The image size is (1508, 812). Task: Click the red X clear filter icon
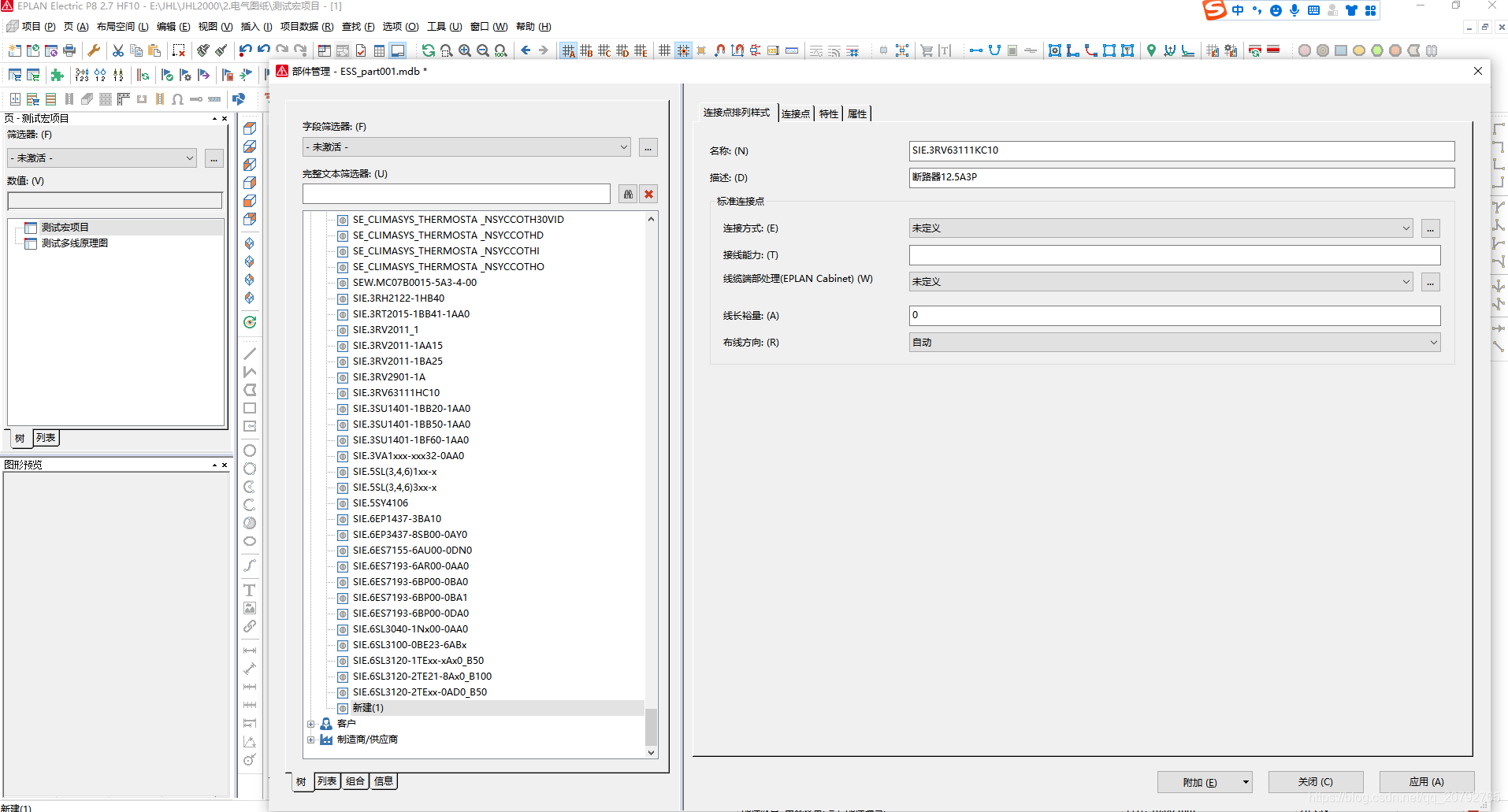648,195
